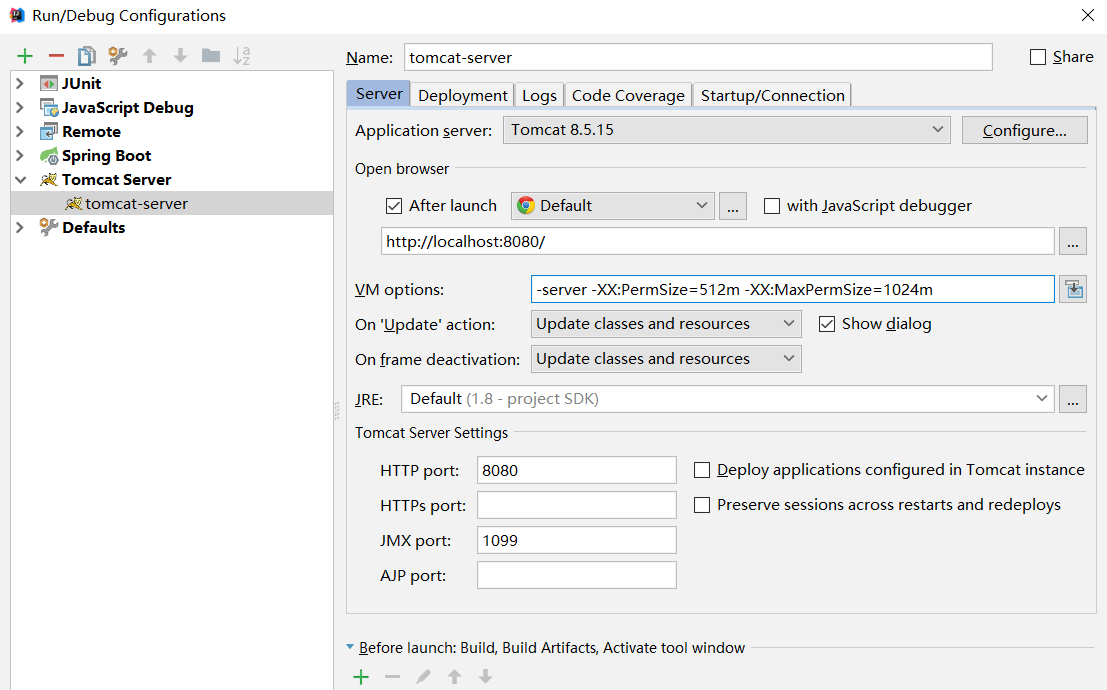Image resolution: width=1107 pixels, height=690 pixels.
Task: Click the Configure... button
Action: (x=1024, y=130)
